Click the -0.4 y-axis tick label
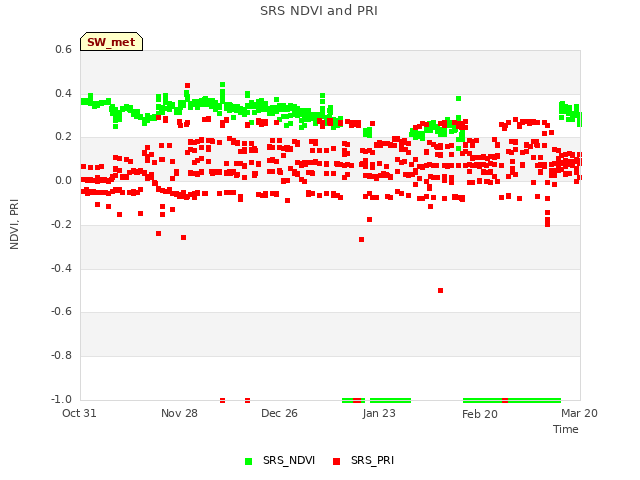Viewport: 640px width, 480px height. [x=61, y=268]
